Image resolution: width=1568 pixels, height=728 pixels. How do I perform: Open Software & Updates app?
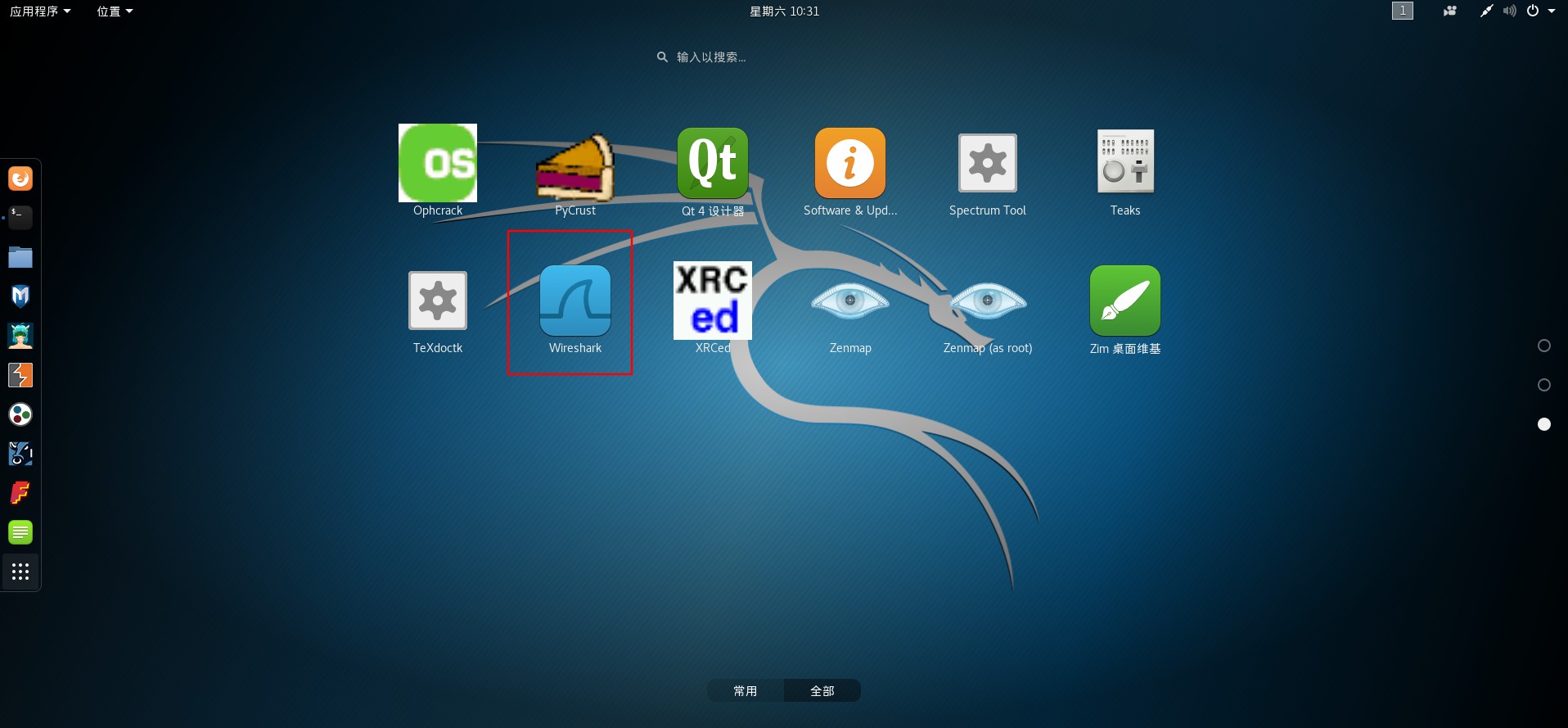tap(850, 163)
